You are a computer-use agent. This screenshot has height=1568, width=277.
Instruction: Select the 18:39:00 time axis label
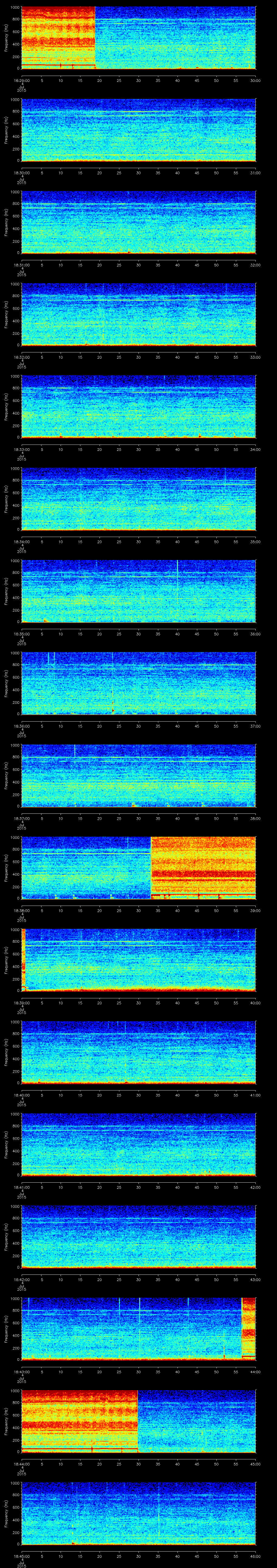[x=21, y=1003]
